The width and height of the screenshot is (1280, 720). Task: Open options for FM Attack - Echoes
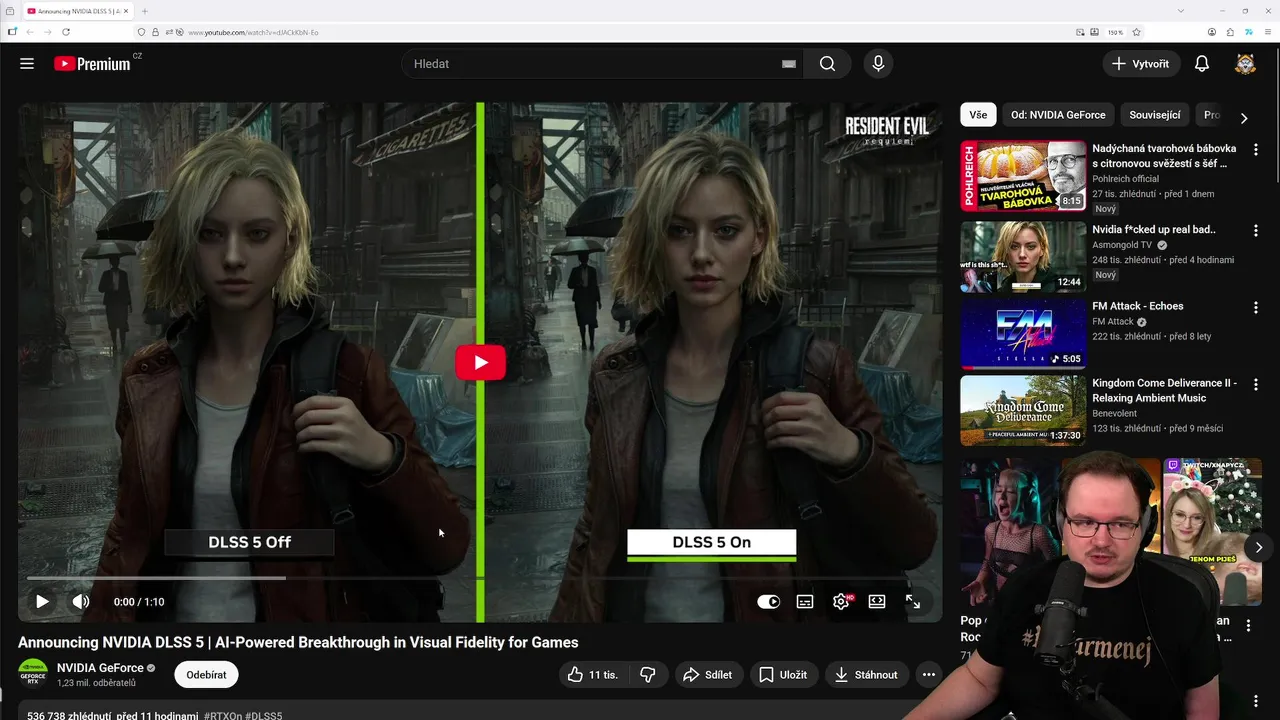pos(1256,307)
